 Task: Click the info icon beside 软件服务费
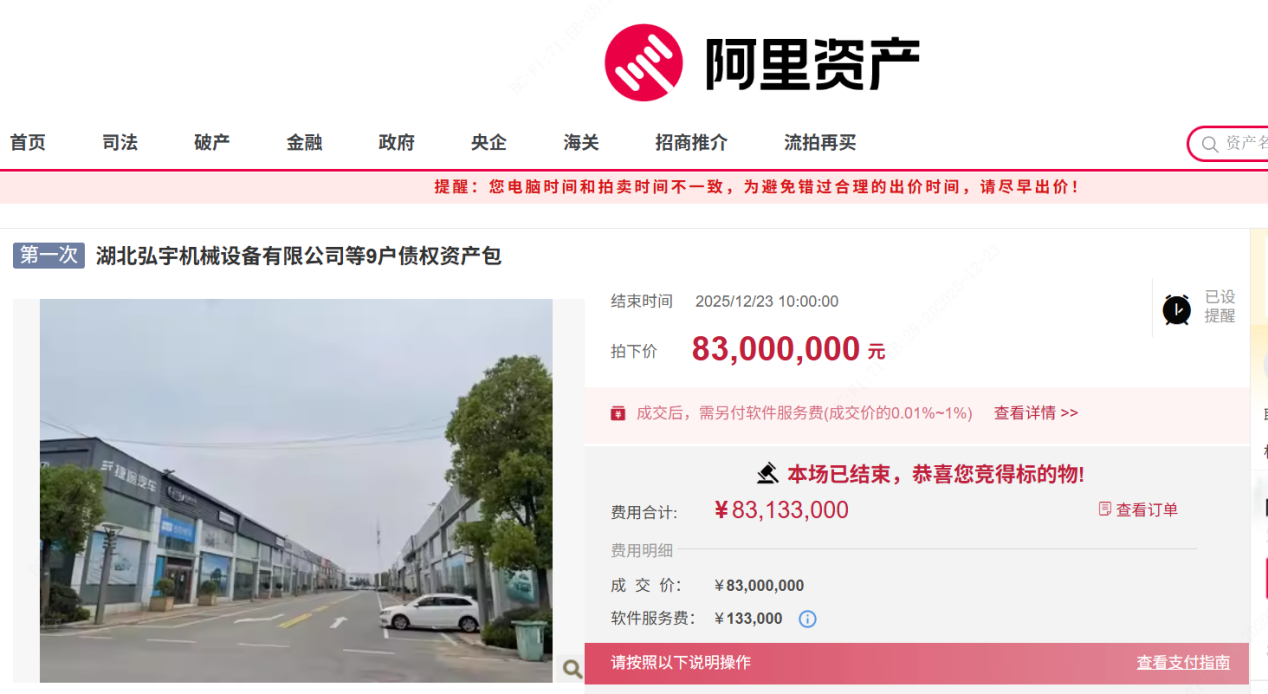coord(808,619)
